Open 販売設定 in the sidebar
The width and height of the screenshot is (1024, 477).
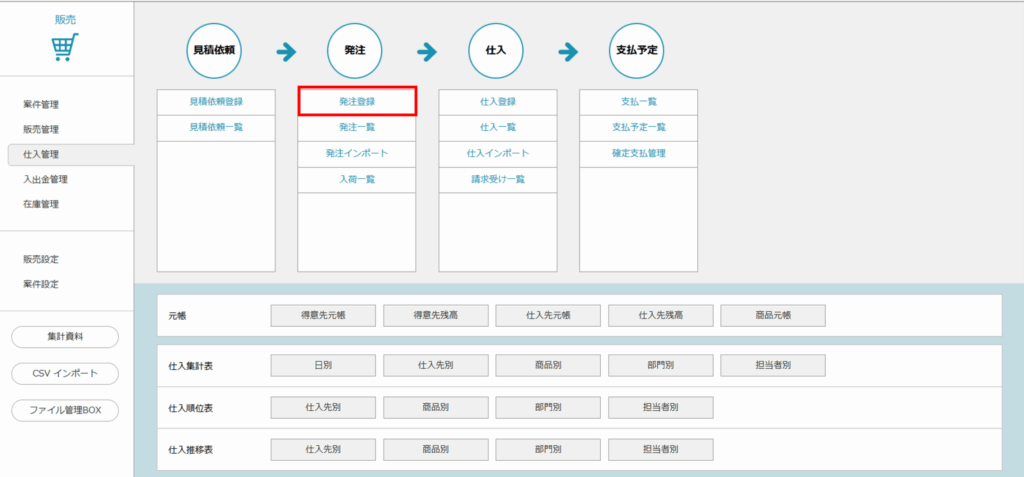pyautogui.click(x=42, y=260)
